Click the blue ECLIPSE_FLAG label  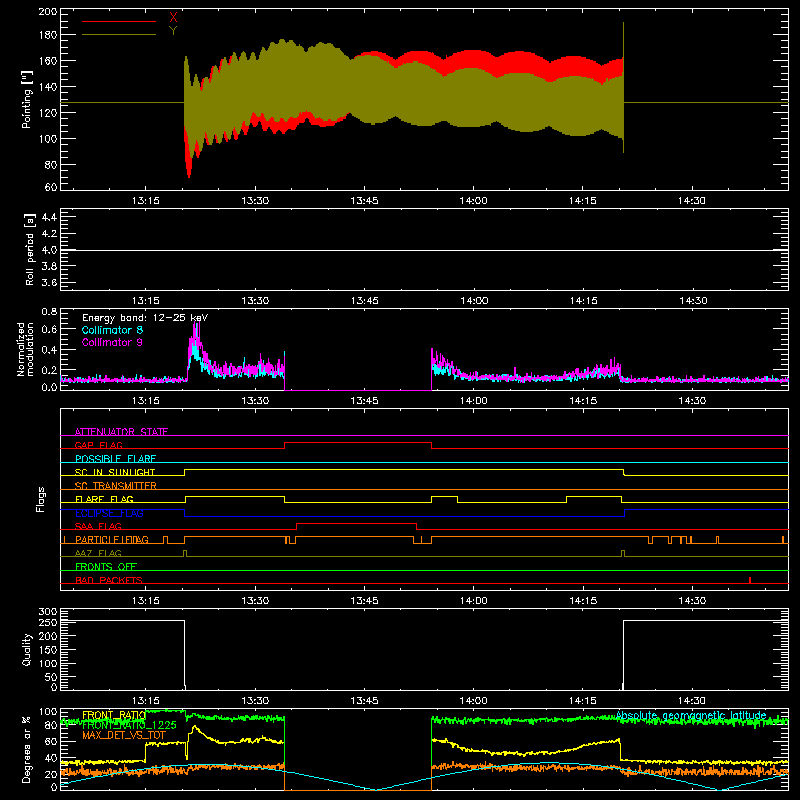109,513
